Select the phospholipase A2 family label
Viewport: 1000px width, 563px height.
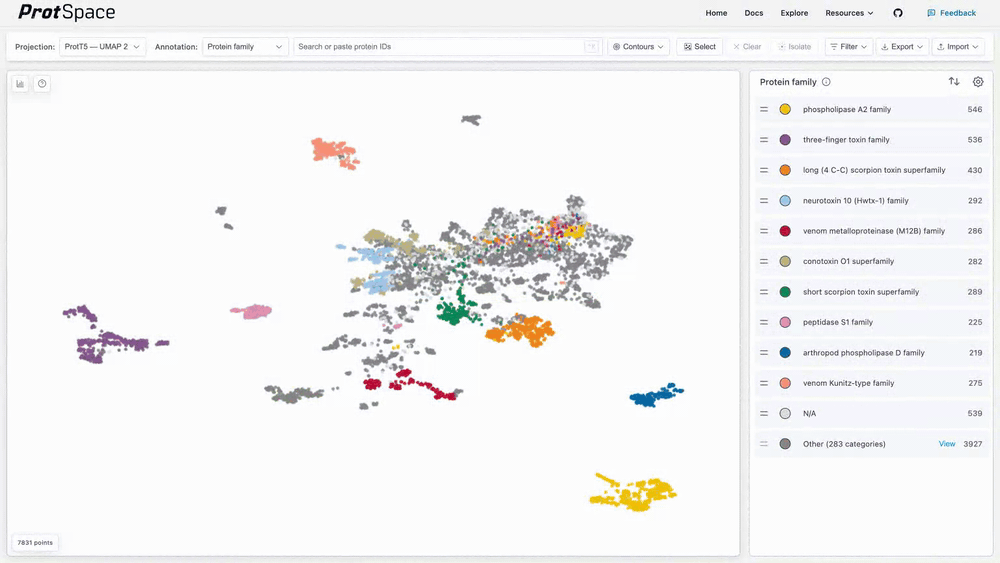click(847, 110)
